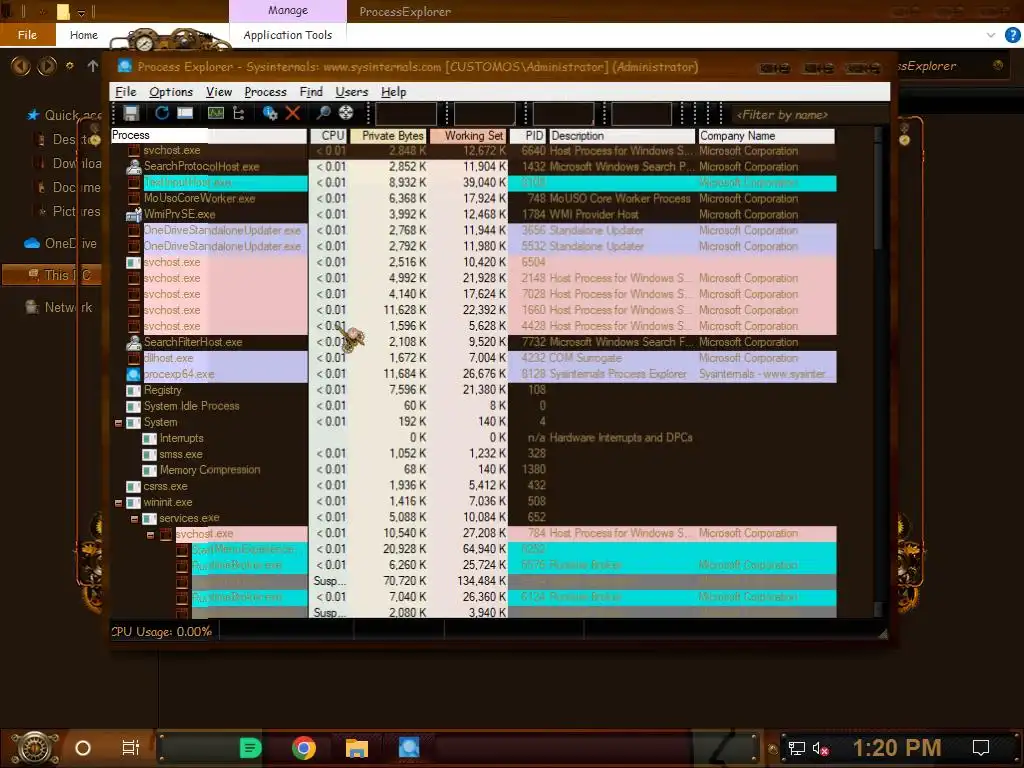Open the Start button on taskbar
Viewport: 1024px width, 768px height.
(x=35, y=748)
